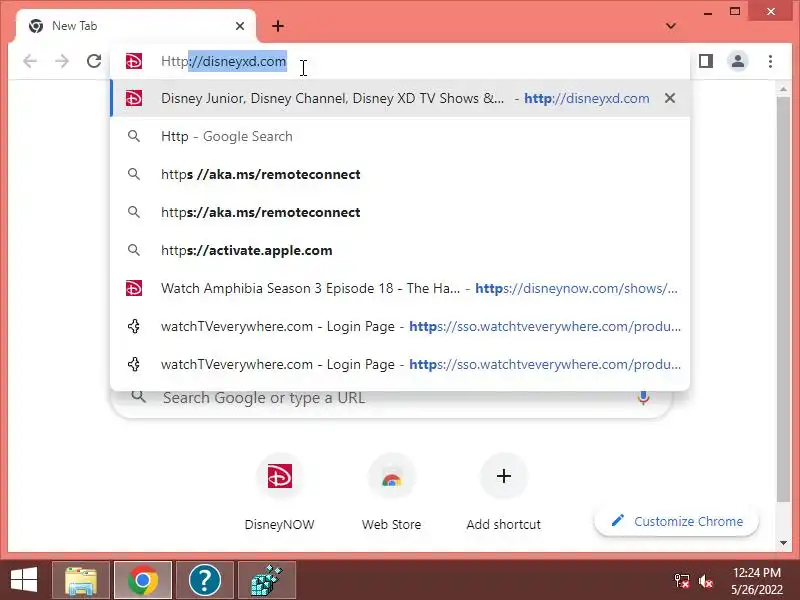The image size is (800, 600).
Task: Click the page scrollbar down arrow
Action: [784, 543]
